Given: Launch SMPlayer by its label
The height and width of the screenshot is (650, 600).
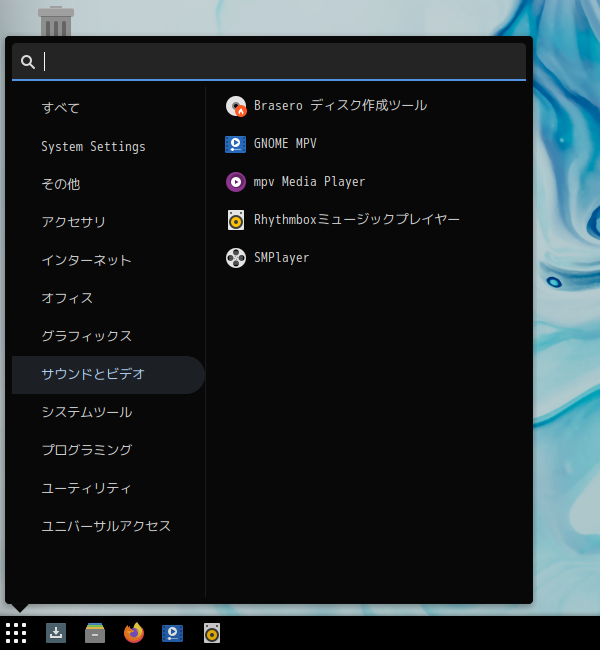Looking at the screenshot, I should coord(282,258).
